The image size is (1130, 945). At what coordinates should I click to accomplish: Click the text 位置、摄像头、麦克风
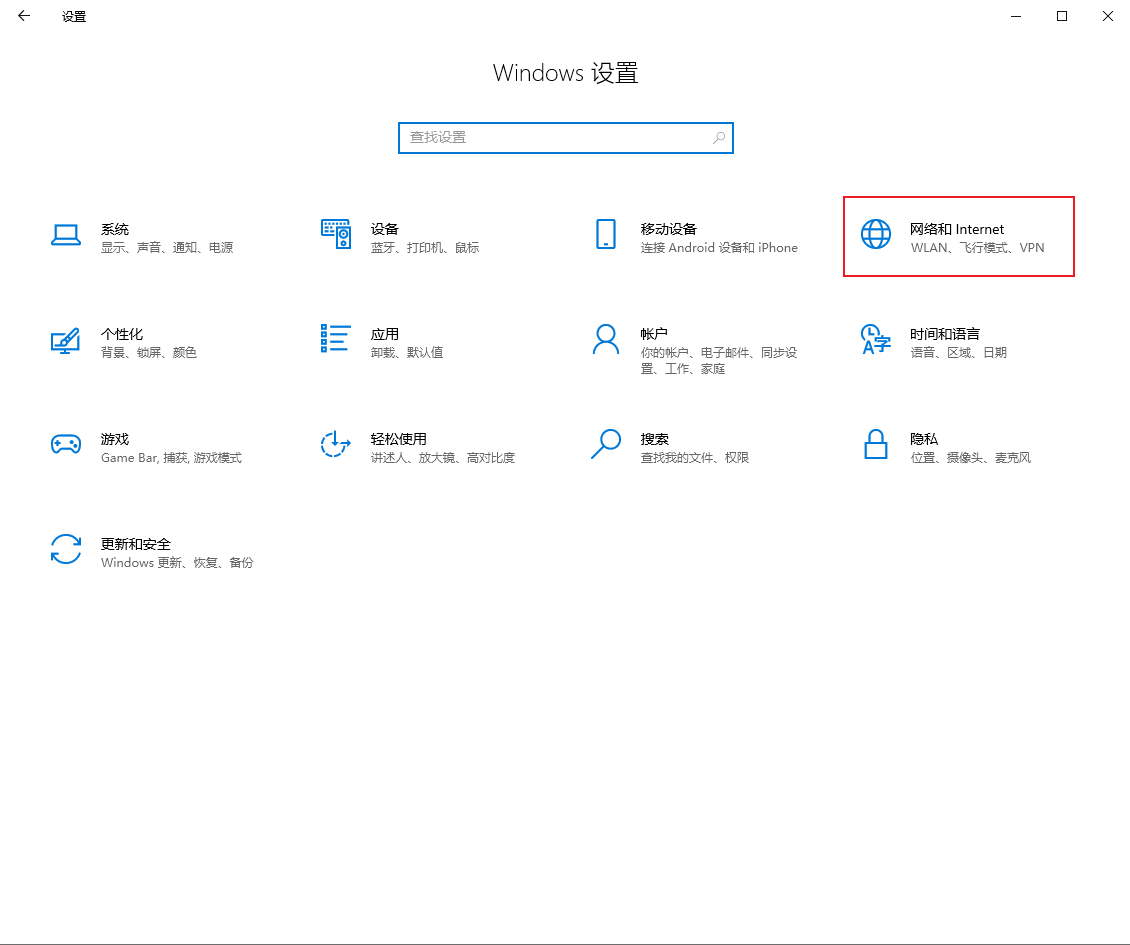pyautogui.click(x=970, y=458)
